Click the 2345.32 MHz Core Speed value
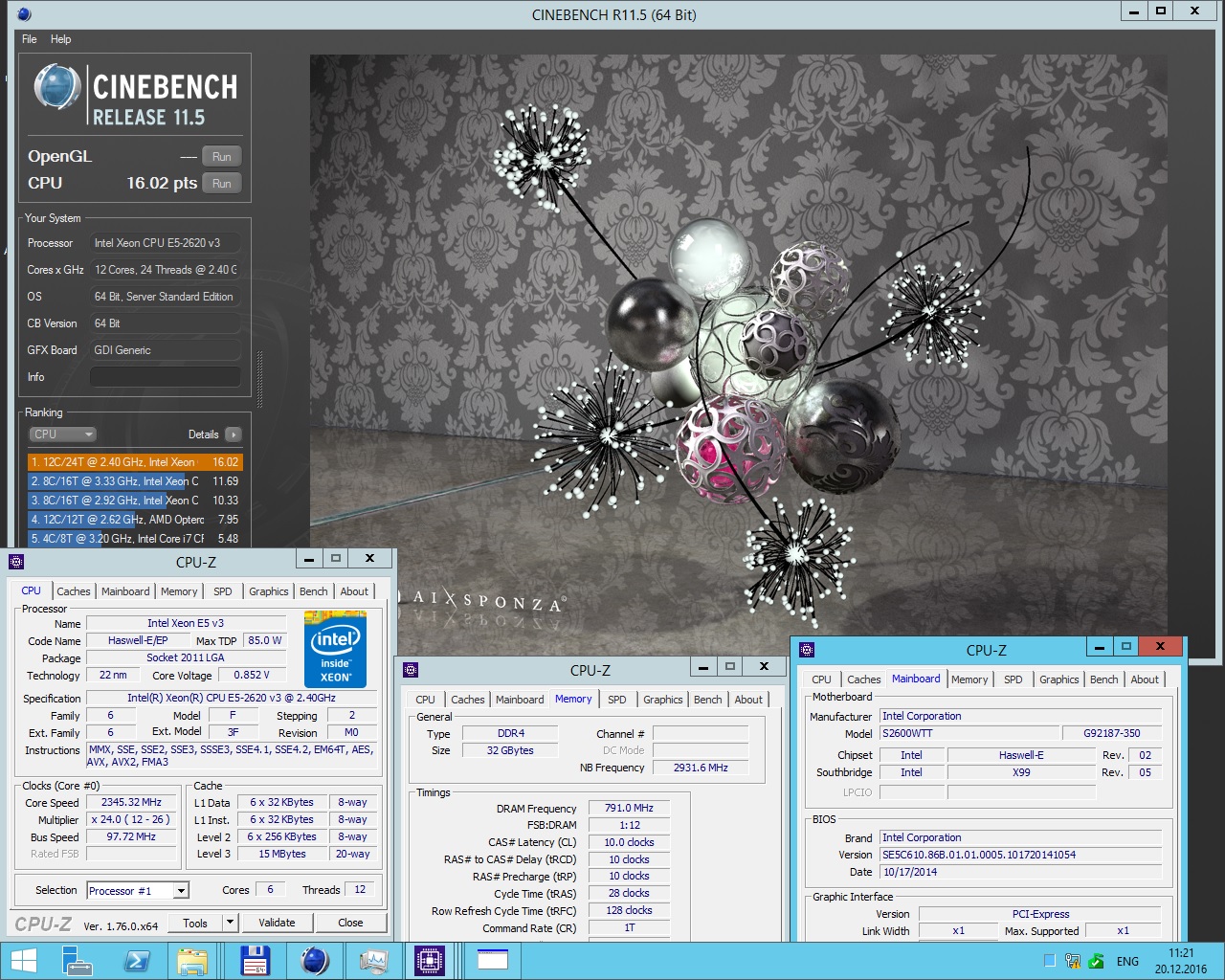The width and height of the screenshot is (1225, 980). pyautogui.click(x=132, y=802)
